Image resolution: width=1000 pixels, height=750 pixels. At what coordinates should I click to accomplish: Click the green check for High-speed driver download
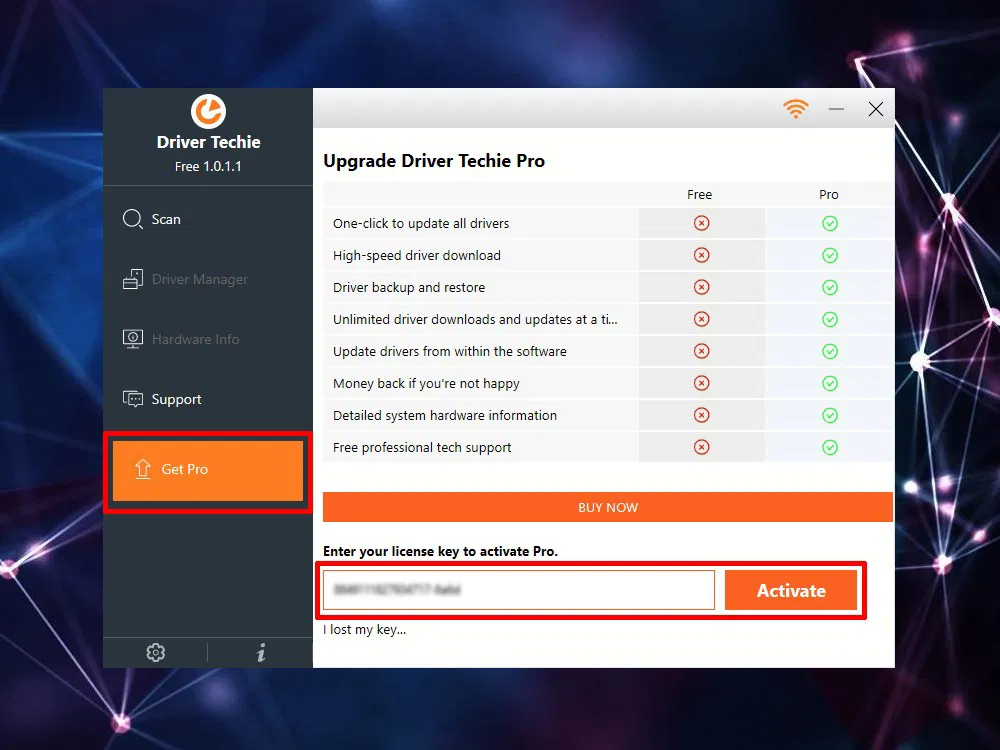coord(829,255)
